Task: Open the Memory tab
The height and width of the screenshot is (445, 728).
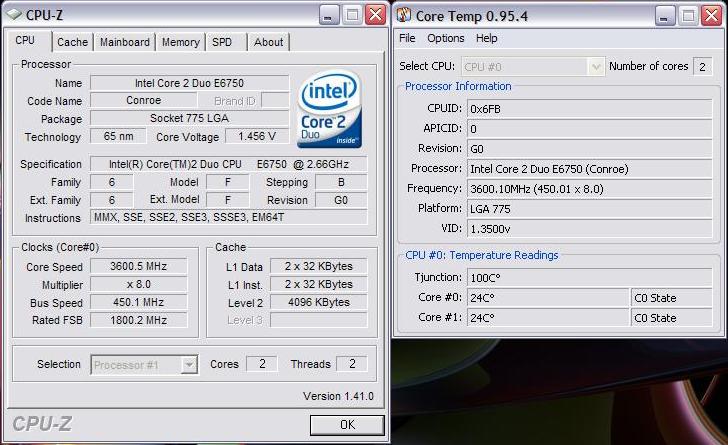Action: tap(180, 42)
